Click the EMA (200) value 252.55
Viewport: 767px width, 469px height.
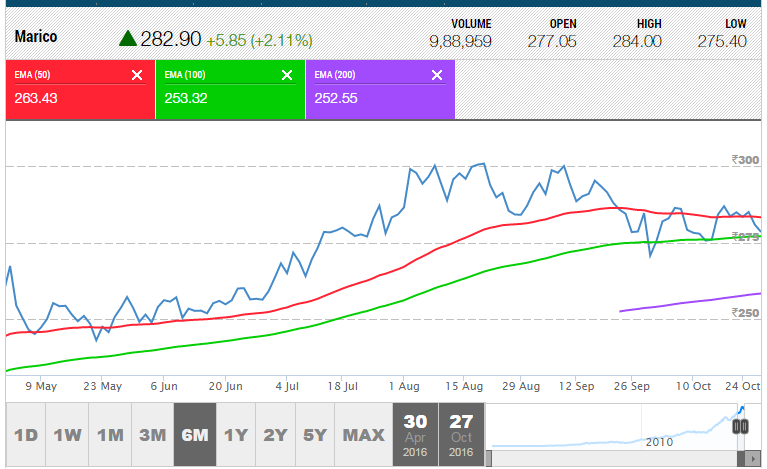click(x=336, y=98)
